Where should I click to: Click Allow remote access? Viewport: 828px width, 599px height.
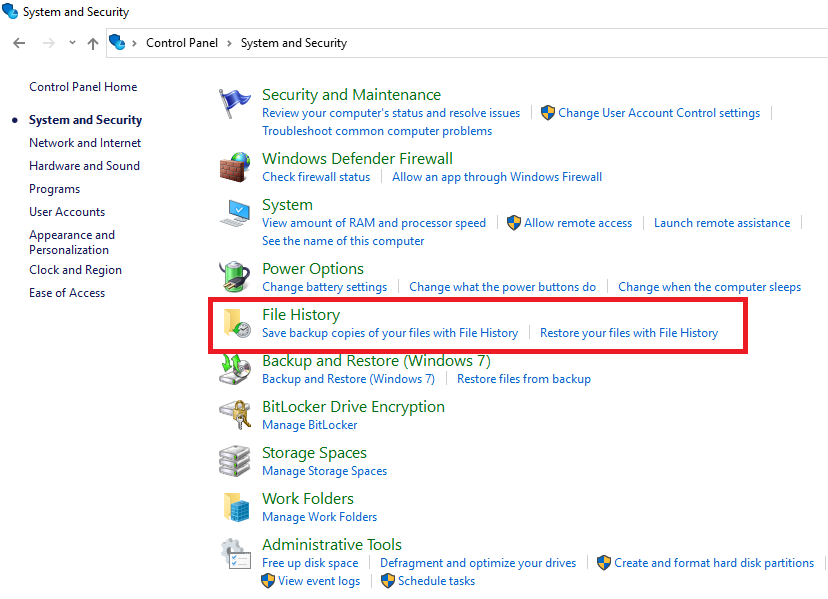[578, 223]
